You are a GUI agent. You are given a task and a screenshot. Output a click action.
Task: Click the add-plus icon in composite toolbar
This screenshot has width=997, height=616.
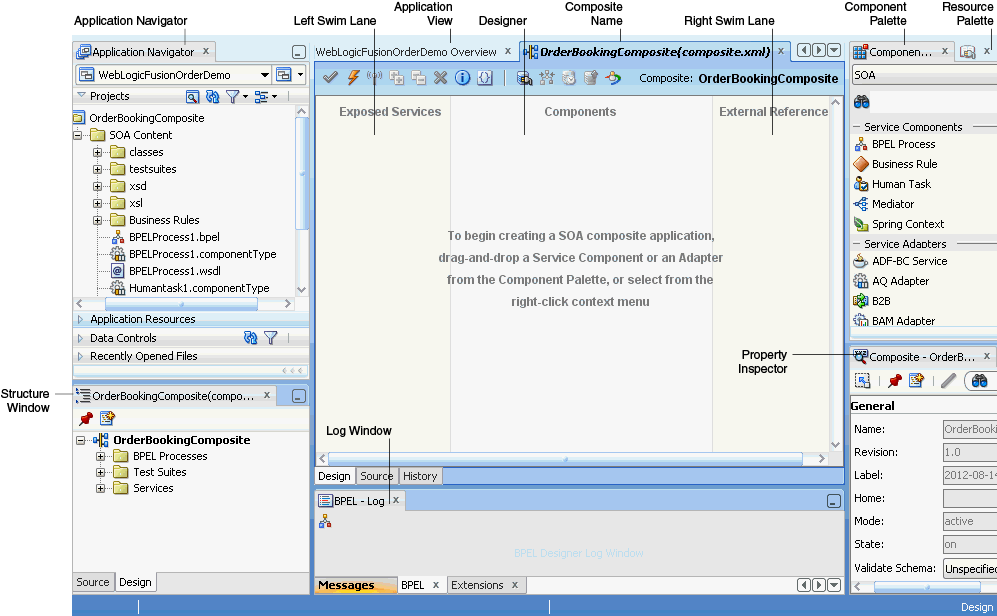pyautogui.click(x=396, y=78)
